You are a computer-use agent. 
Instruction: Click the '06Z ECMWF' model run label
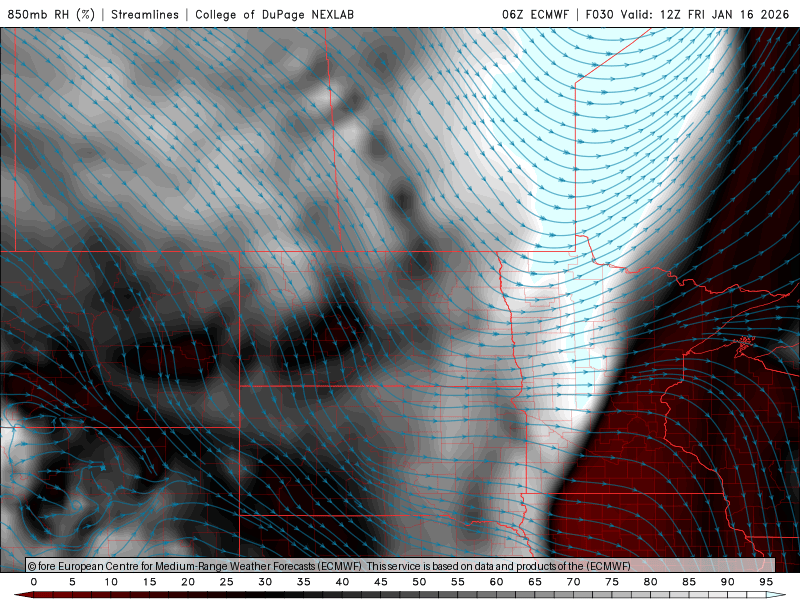[x=535, y=14]
